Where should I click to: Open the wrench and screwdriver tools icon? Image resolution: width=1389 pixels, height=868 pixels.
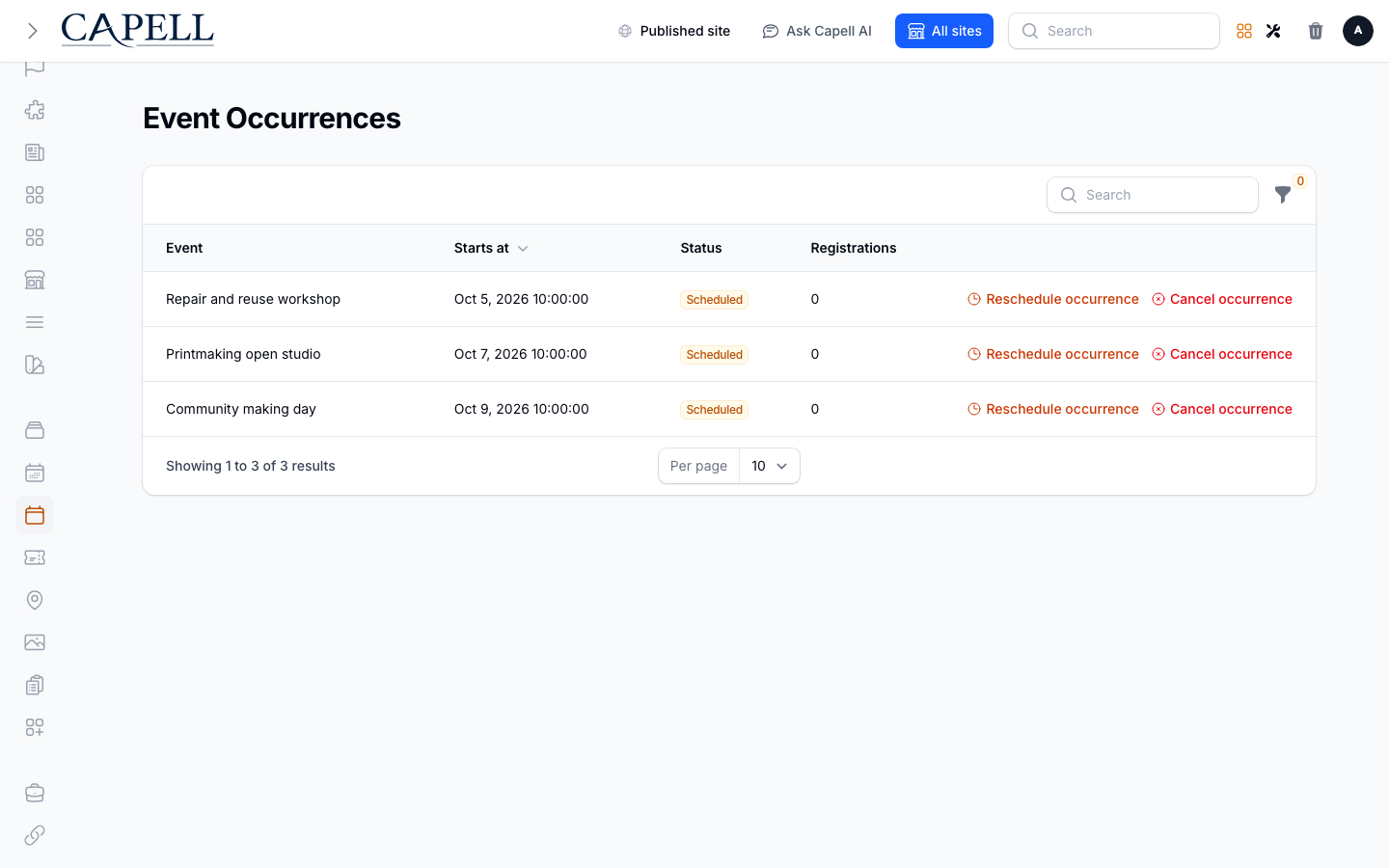(1273, 31)
